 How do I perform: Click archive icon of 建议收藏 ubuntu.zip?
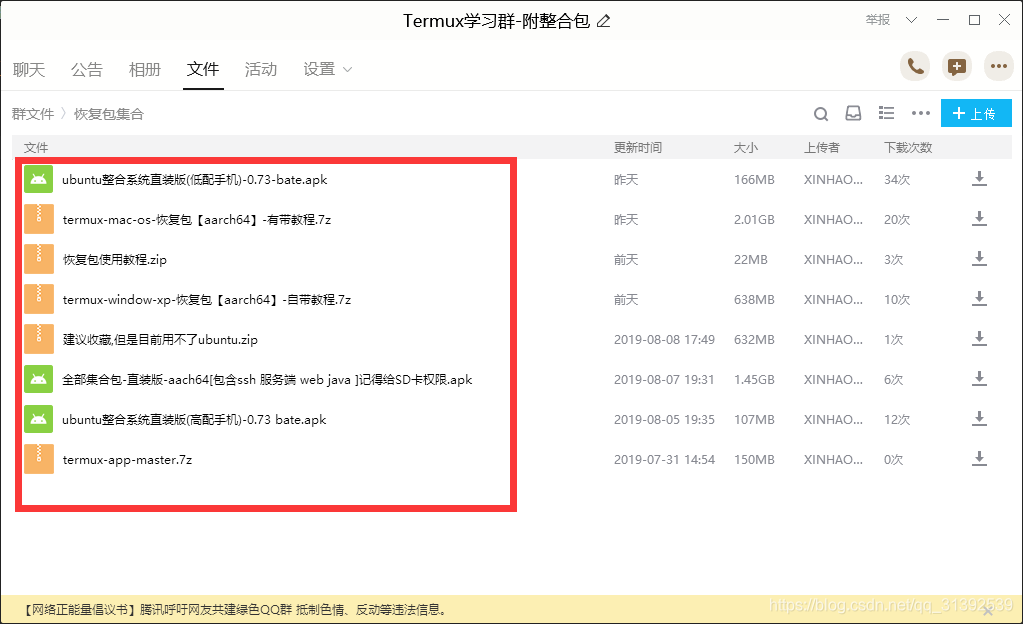point(38,339)
